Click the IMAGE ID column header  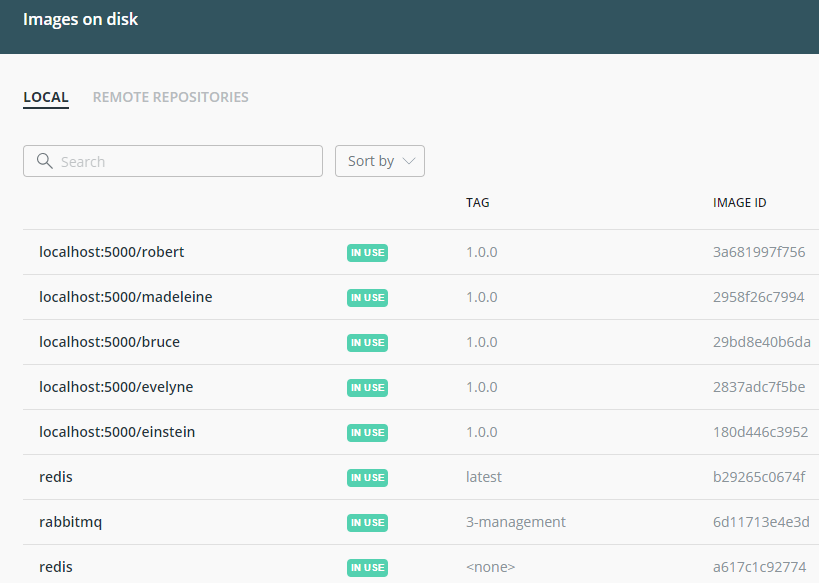coord(739,203)
